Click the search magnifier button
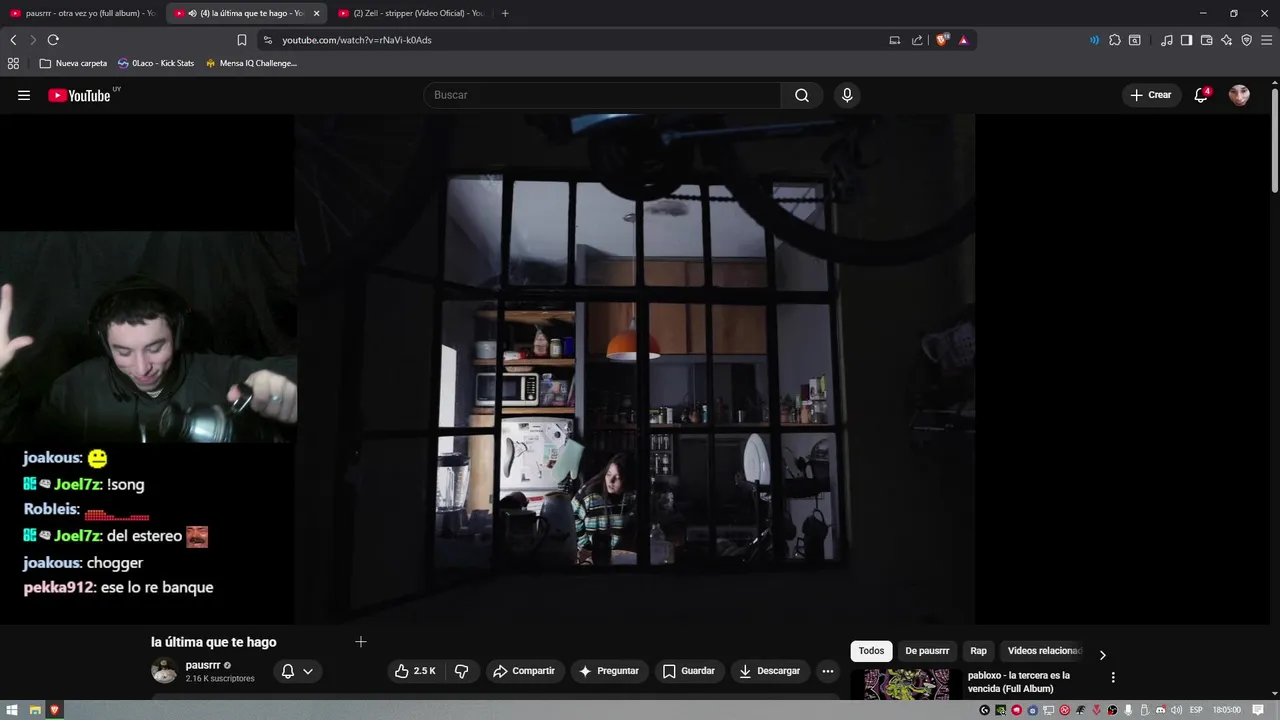 [802, 95]
